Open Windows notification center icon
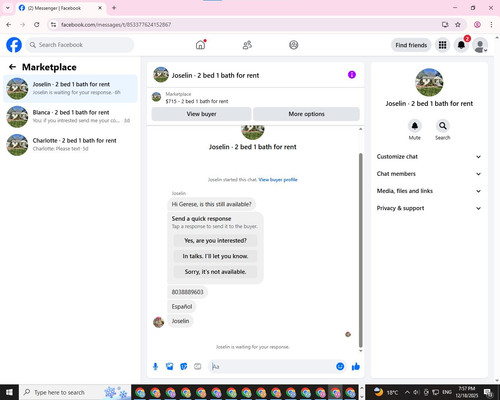This screenshot has height=400, width=500. pos(489,392)
